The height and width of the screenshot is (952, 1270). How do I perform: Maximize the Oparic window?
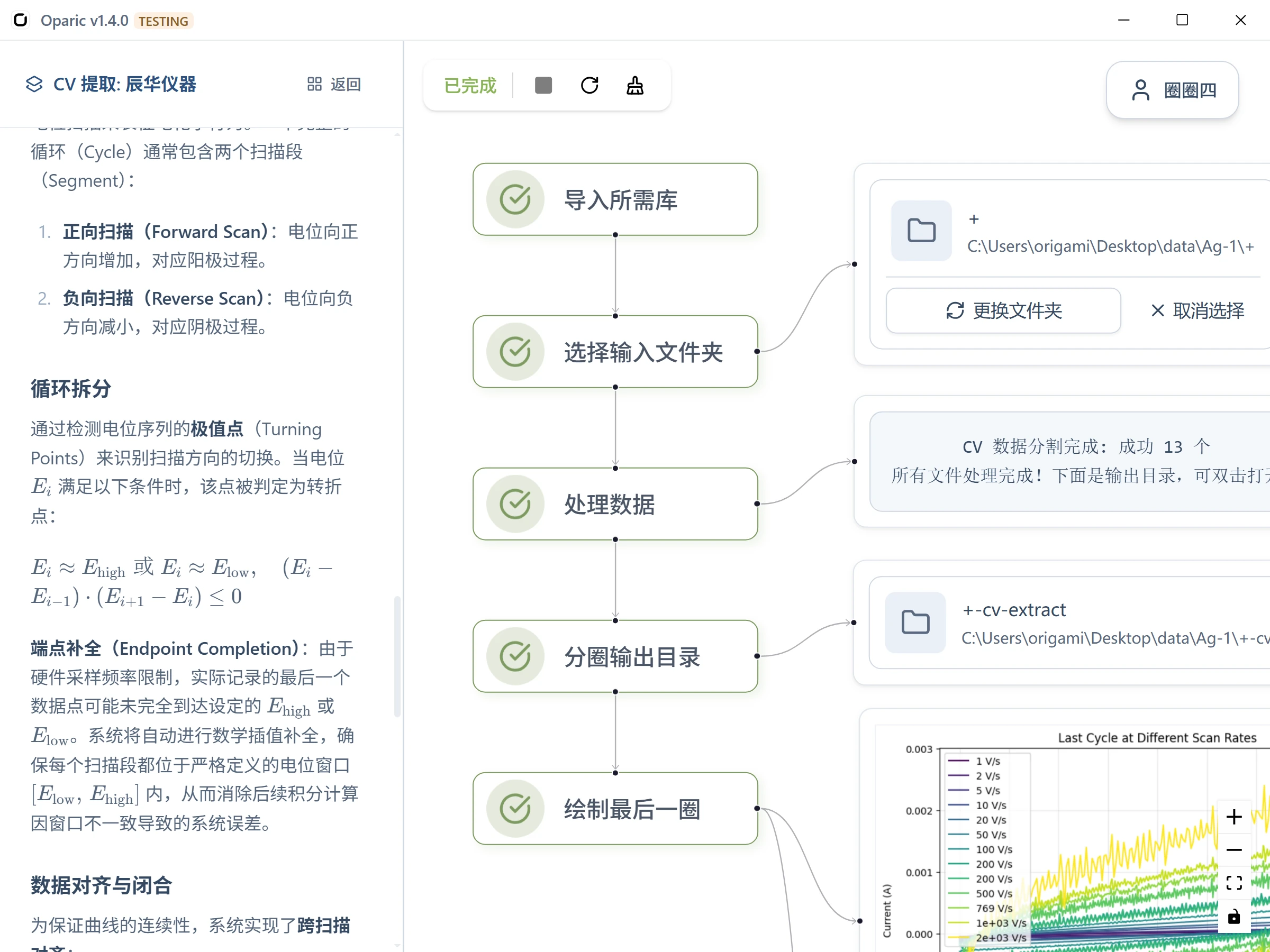click(x=1182, y=20)
